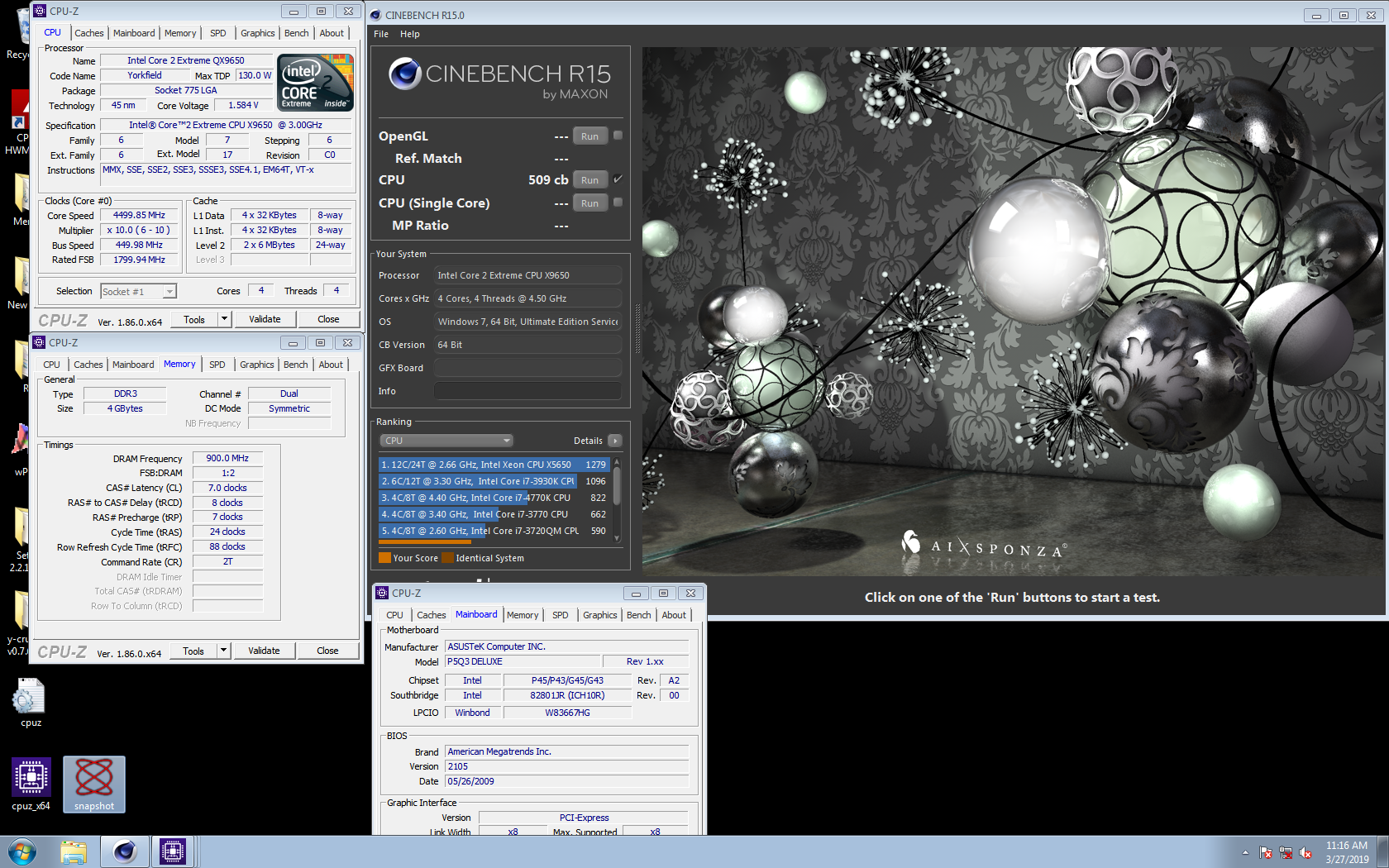Image resolution: width=1389 pixels, height=868 pixels.
Task: Open File Explorer from the taskbar
Action: [x=74, y=852]
